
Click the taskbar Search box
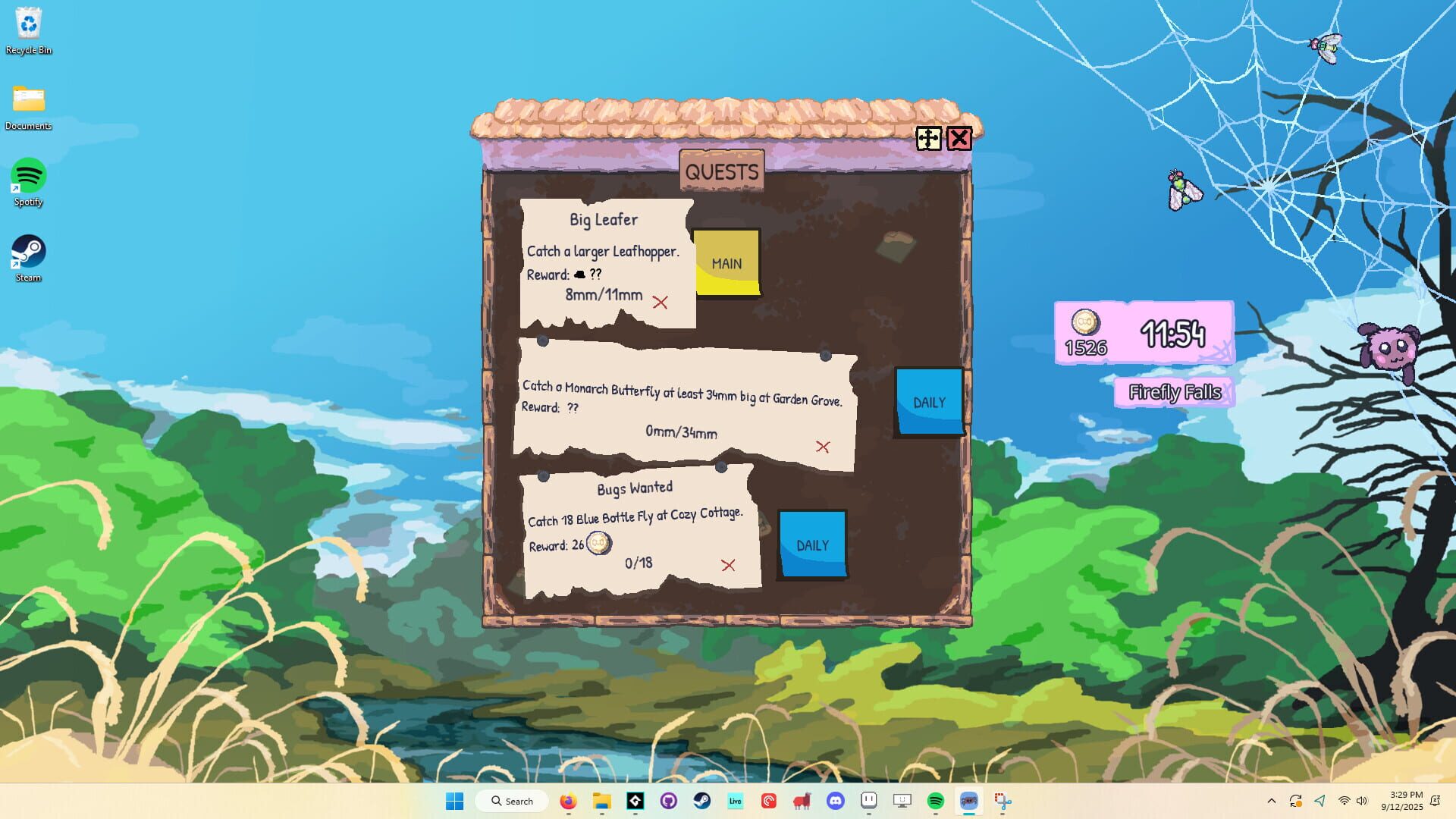pos(512,801)
